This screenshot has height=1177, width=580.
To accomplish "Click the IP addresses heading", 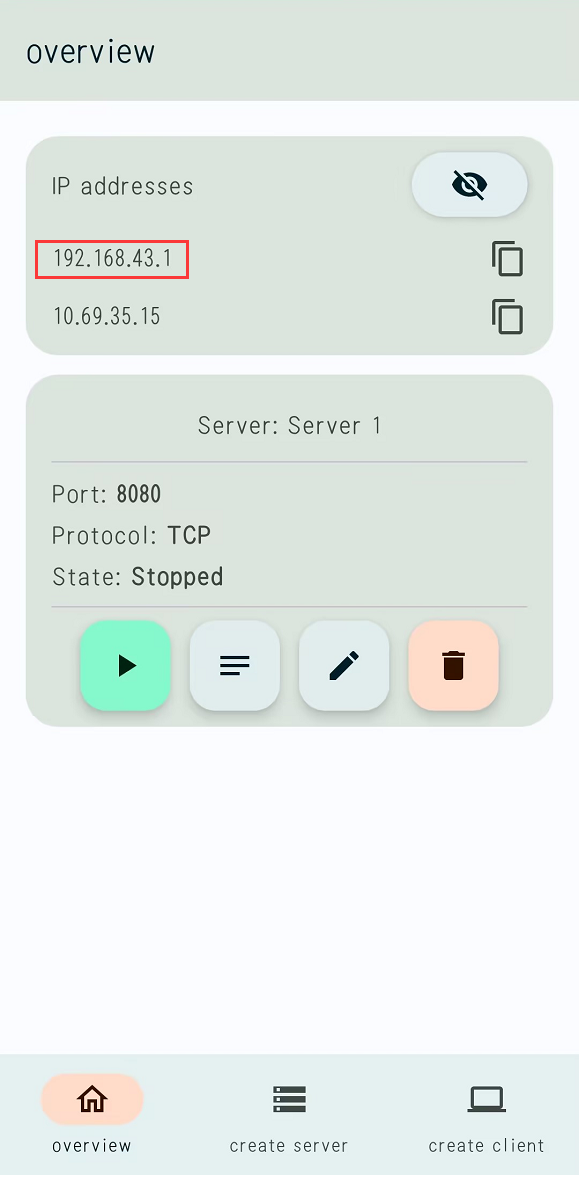I will 122,185.
